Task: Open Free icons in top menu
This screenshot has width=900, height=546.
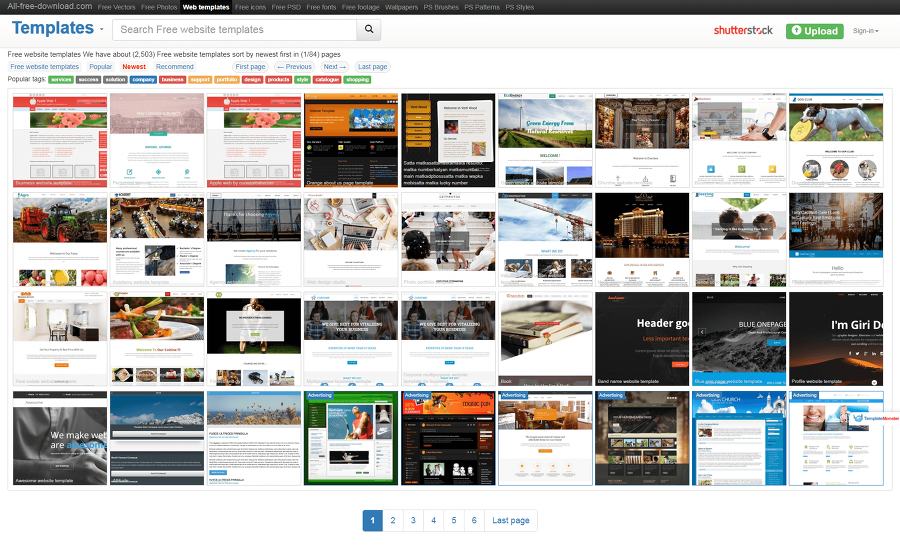Action: (250, 7)
